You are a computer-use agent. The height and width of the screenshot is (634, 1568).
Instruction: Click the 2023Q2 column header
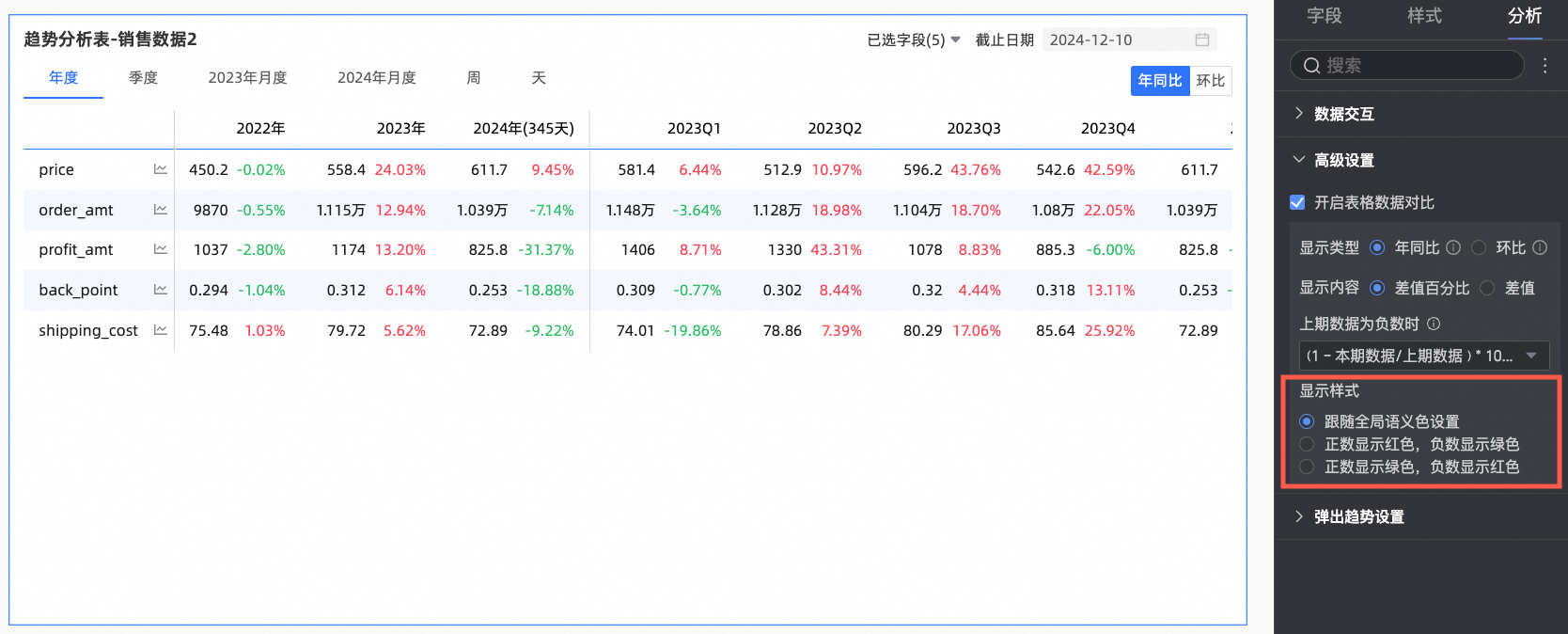coord(835,129)
